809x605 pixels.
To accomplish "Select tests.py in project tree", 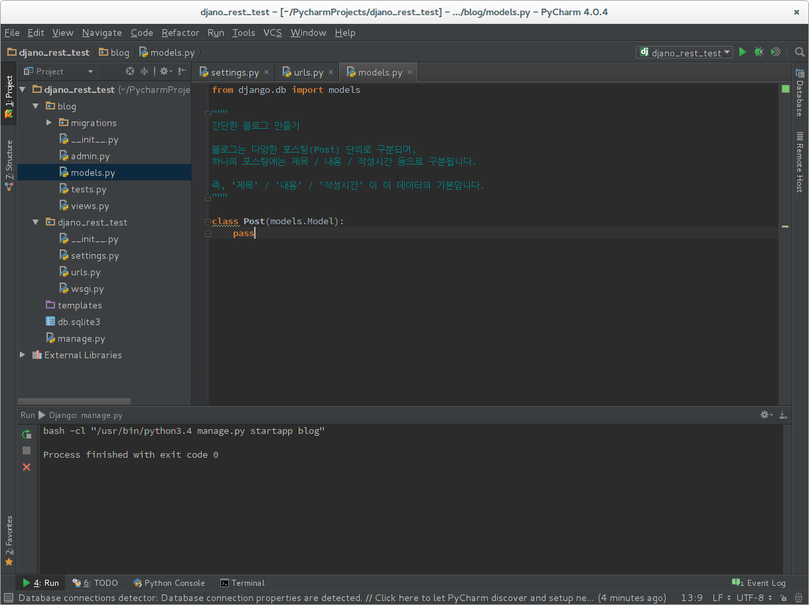I will coord(104,189).
